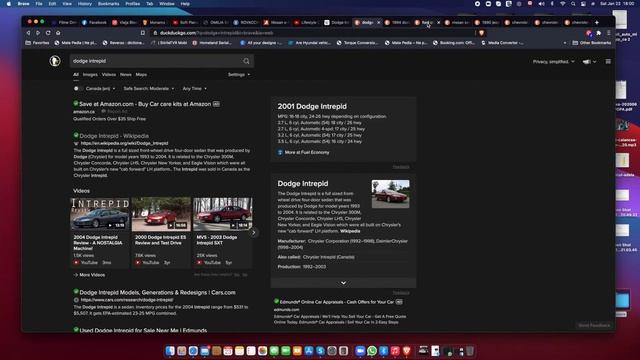The height and width of the screenshot is (360, 640).
Task: Open the Privacy, simplified dropdown
Action: (x=553, y=62)
